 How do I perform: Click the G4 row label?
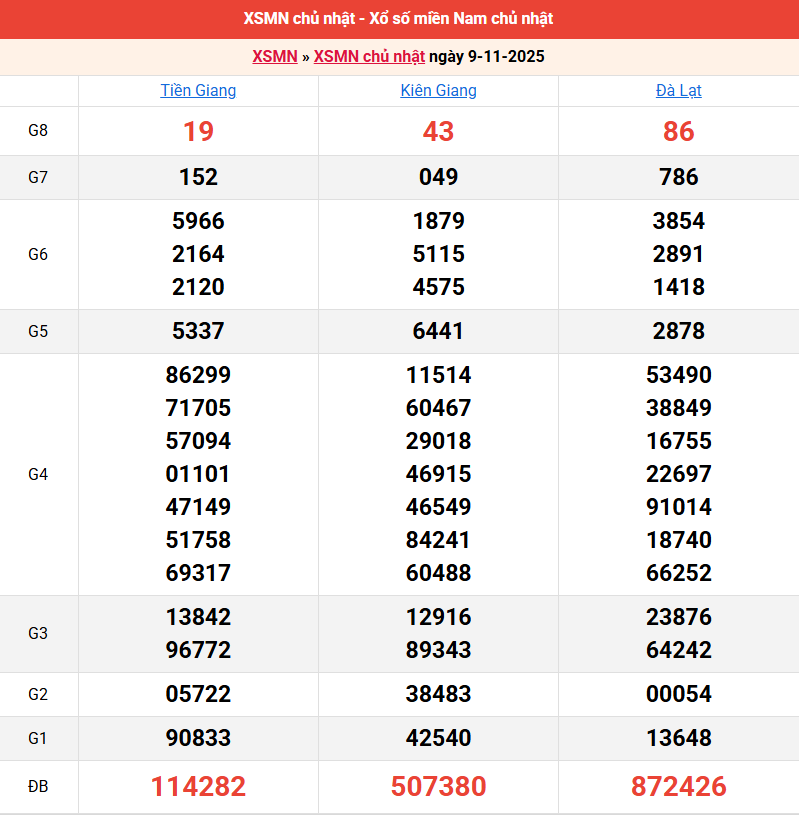tap(38, 474)
